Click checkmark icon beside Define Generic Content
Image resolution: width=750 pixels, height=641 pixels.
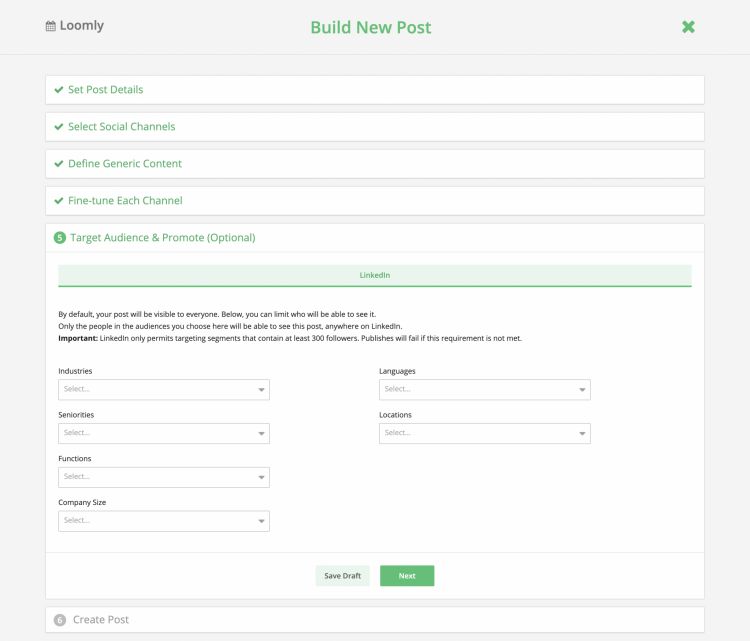[x=59, y=164]
